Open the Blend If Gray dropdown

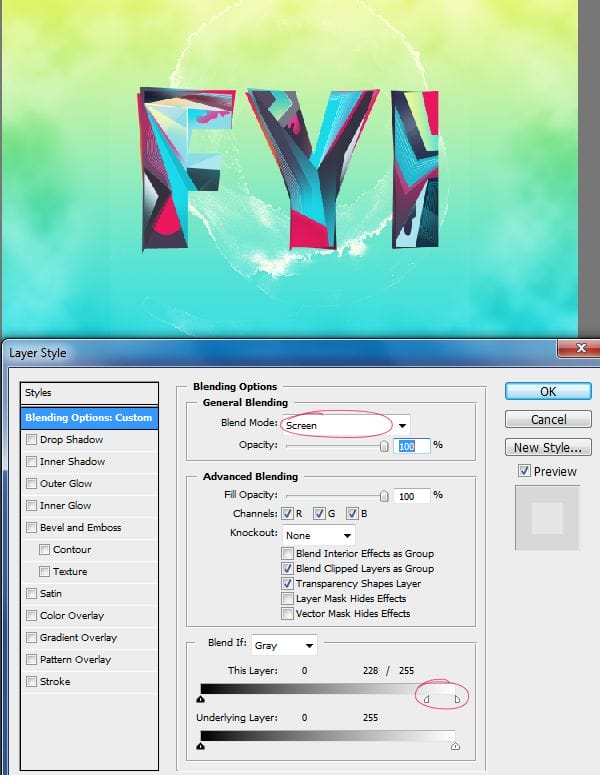click(284, 646)
